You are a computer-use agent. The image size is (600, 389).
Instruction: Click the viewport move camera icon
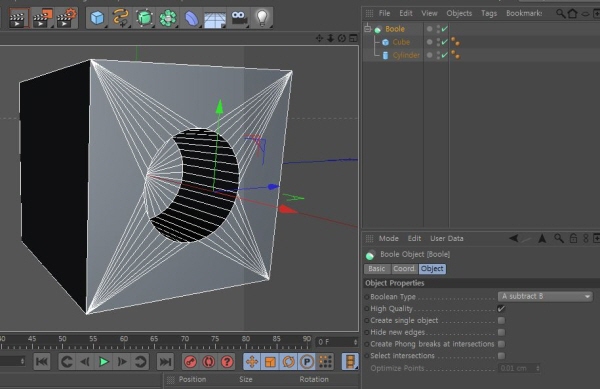click(319, 38)
